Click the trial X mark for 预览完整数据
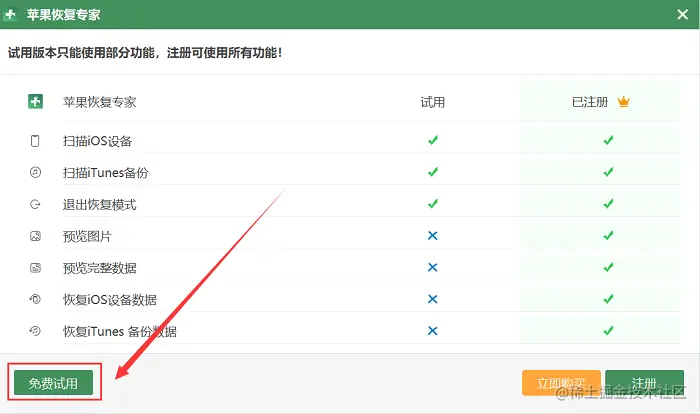The width and height of the screenshot is (700, 414). tap(433, 267)
